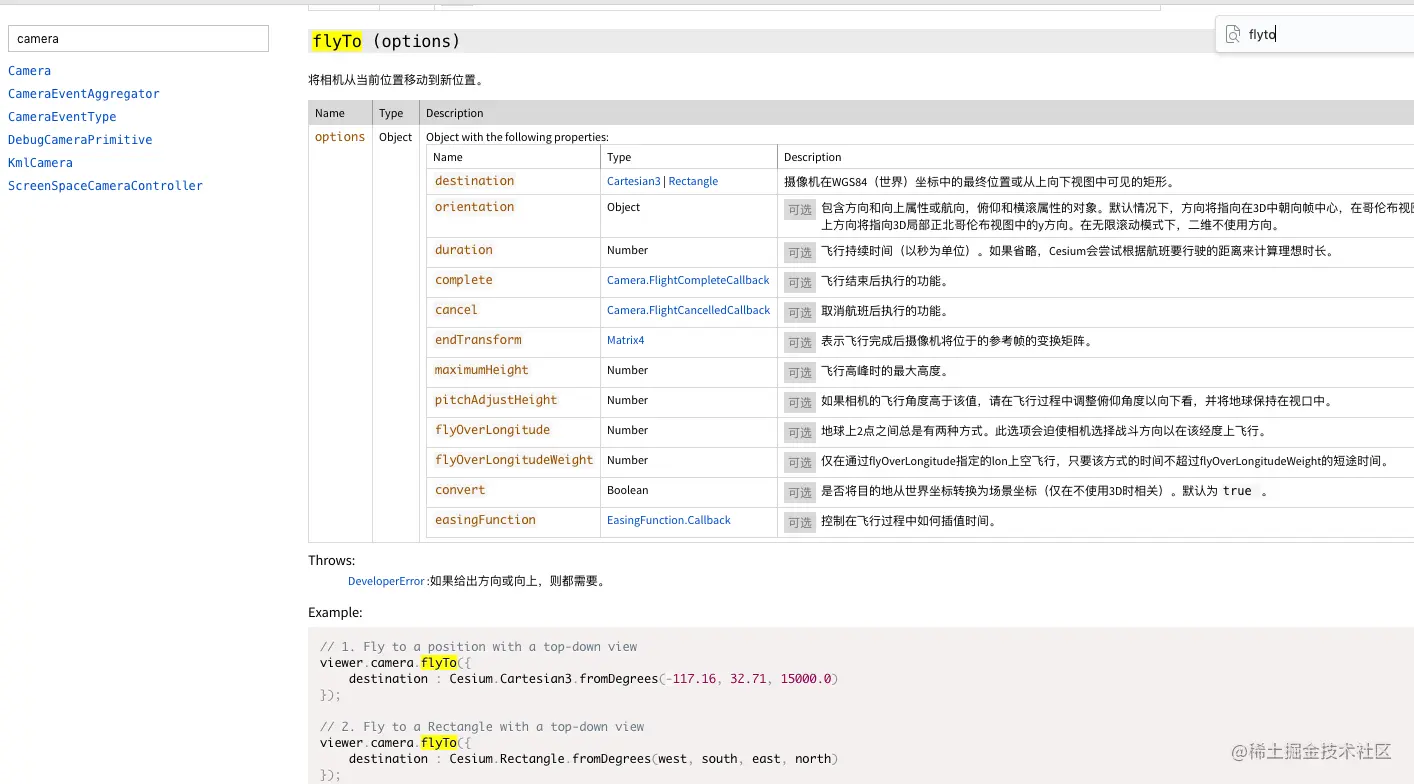The image size is (1414, 784).
Task: Click the Object type of orientation
Action: coord(624,207)
